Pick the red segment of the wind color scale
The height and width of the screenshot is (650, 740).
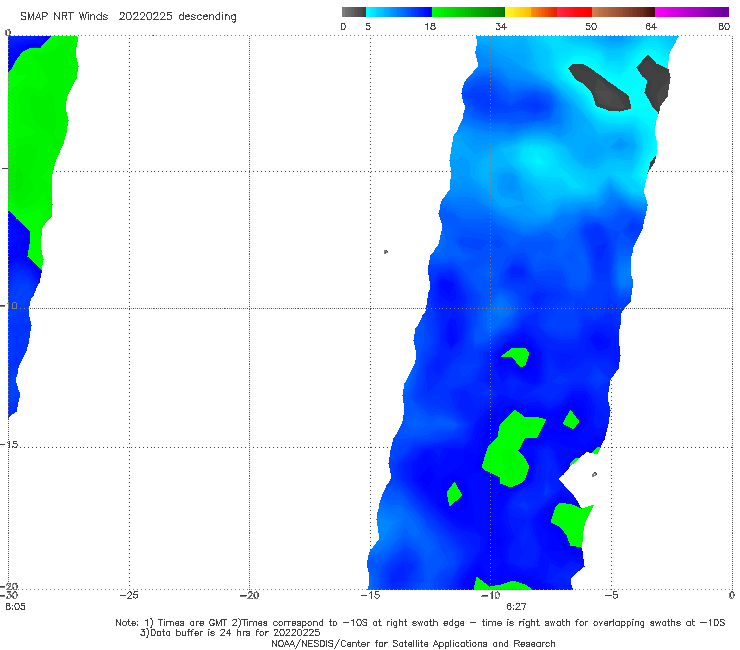pos(574,12)
